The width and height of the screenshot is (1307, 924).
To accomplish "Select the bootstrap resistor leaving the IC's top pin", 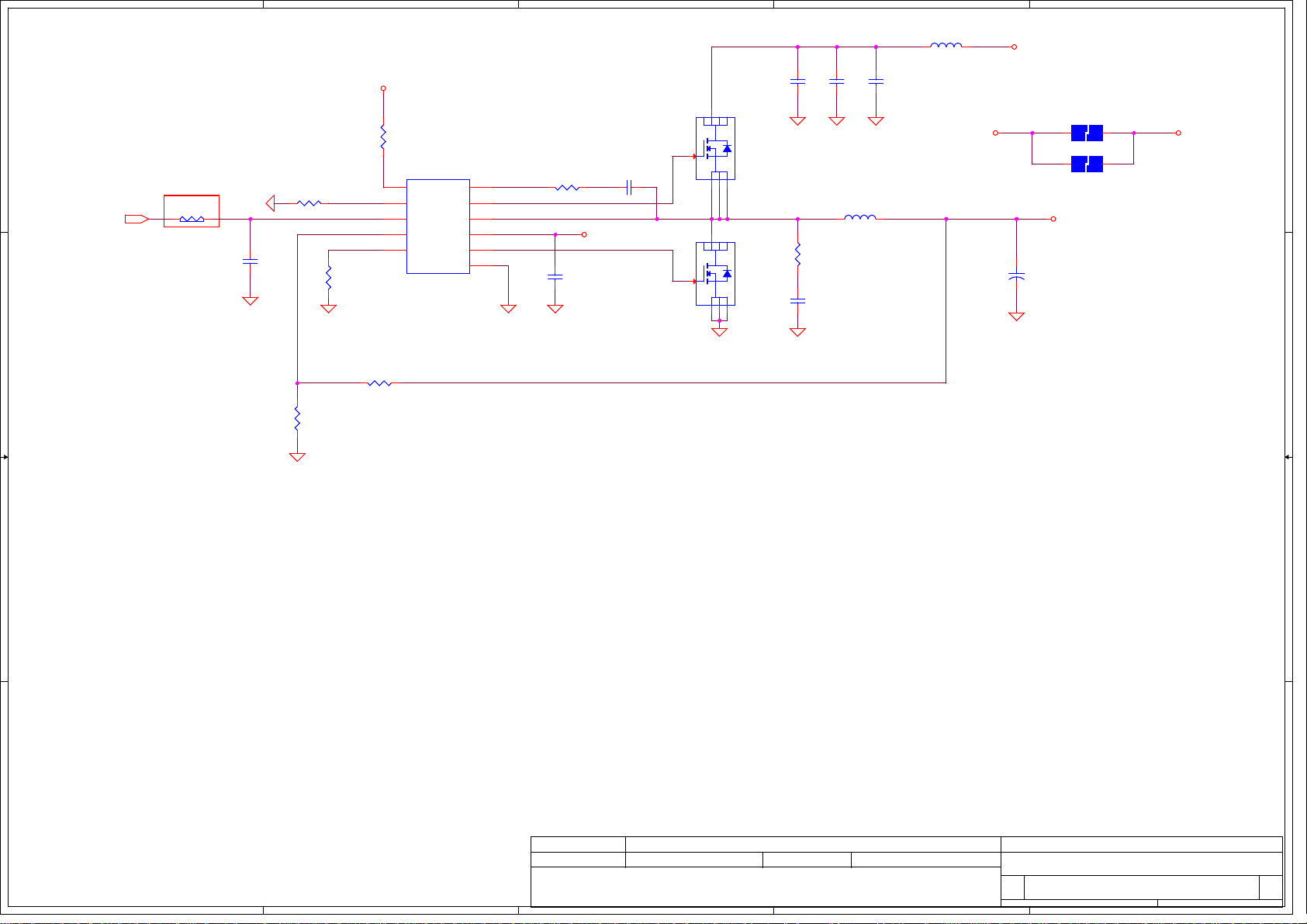I will 567,188.
